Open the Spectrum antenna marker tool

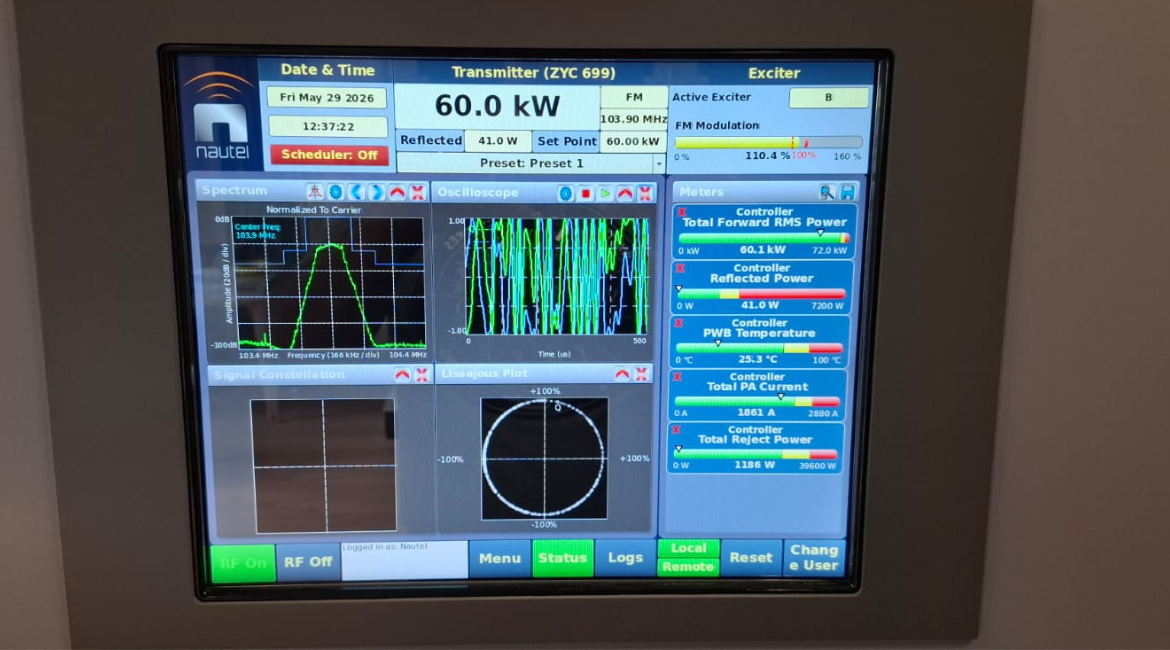click(x=315, y=192)
